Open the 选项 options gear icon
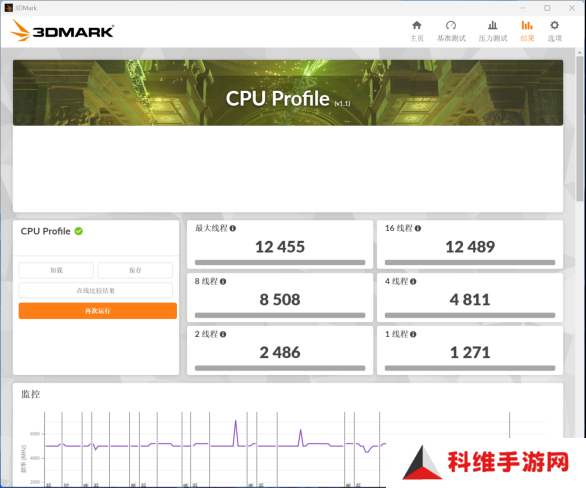The image size is (586, 488). pos(555,25)
